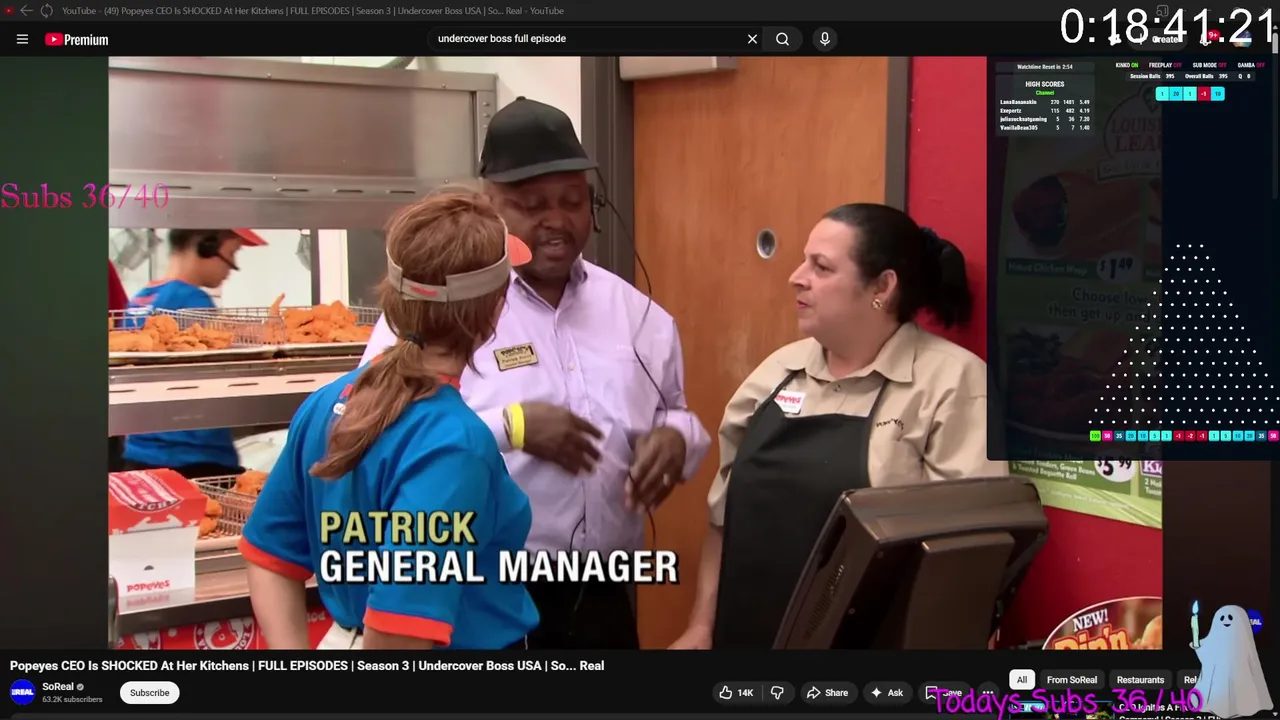Select the 'All' filter chip
Screen dimensions: 1280x720
1021,680
